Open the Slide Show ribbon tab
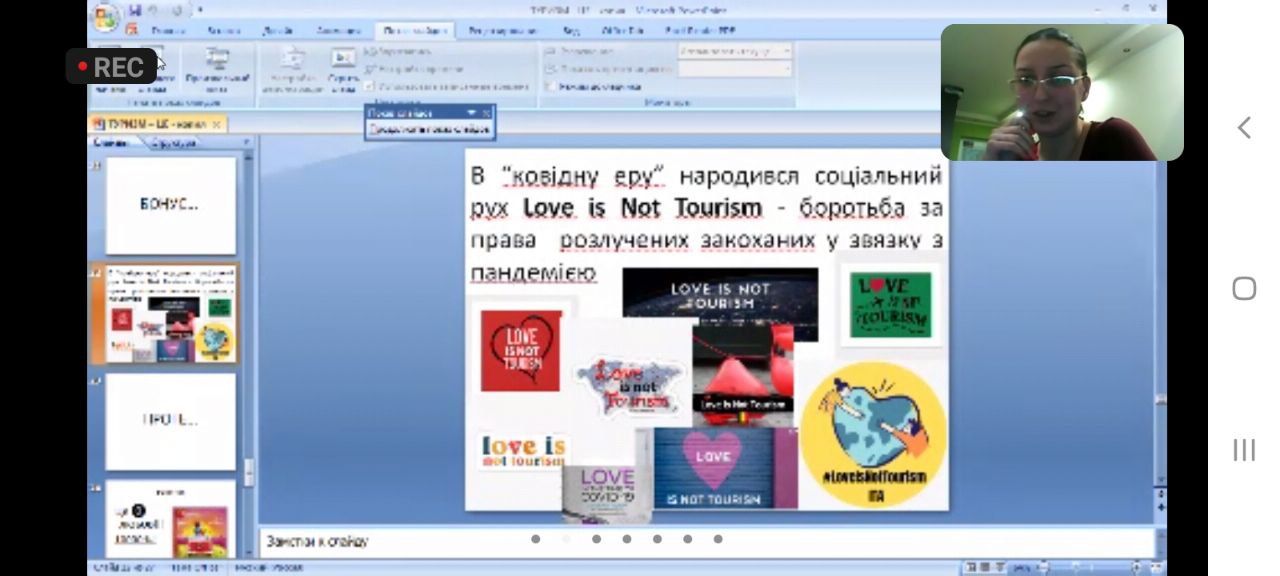This screenshot has width=1280, height=576. click(x=414, y=31)
